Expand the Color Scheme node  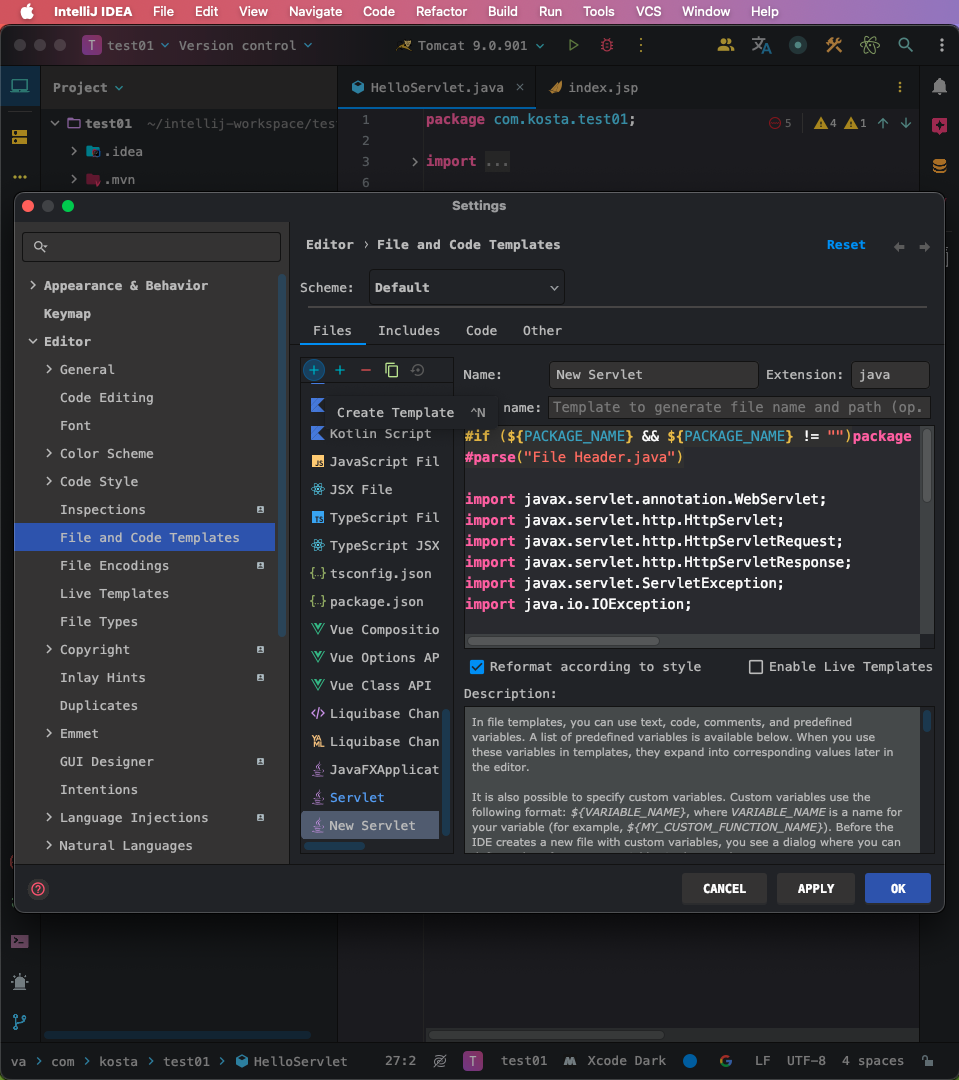(49, 453)
